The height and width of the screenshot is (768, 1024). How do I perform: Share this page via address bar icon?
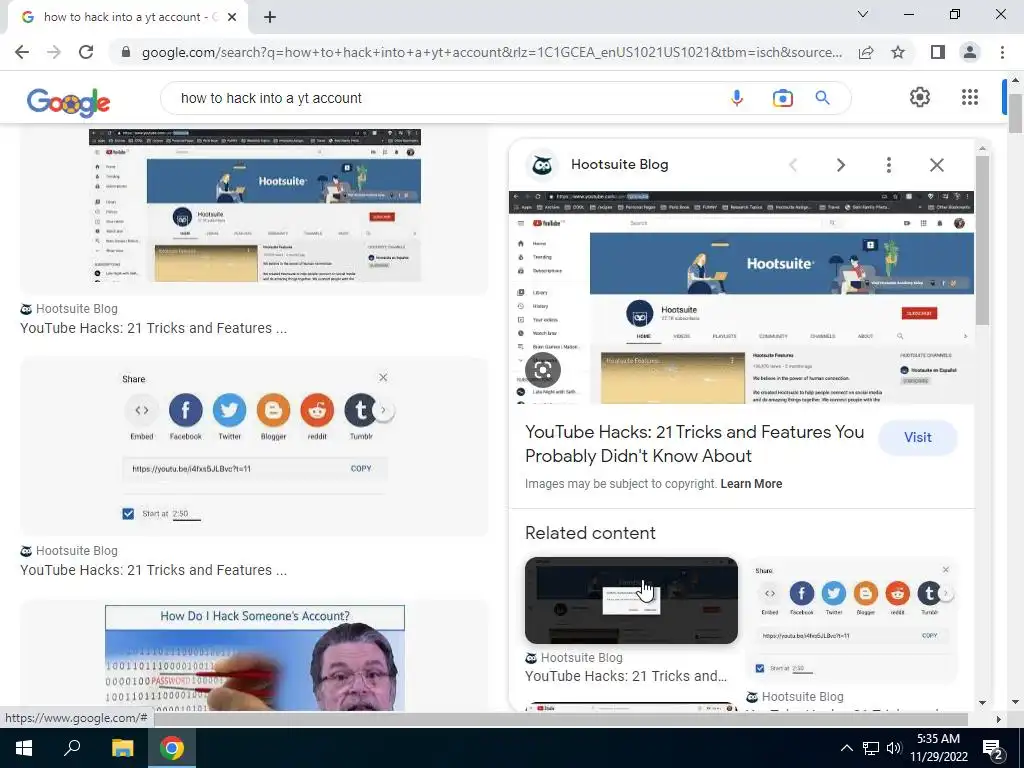point(866,52)
